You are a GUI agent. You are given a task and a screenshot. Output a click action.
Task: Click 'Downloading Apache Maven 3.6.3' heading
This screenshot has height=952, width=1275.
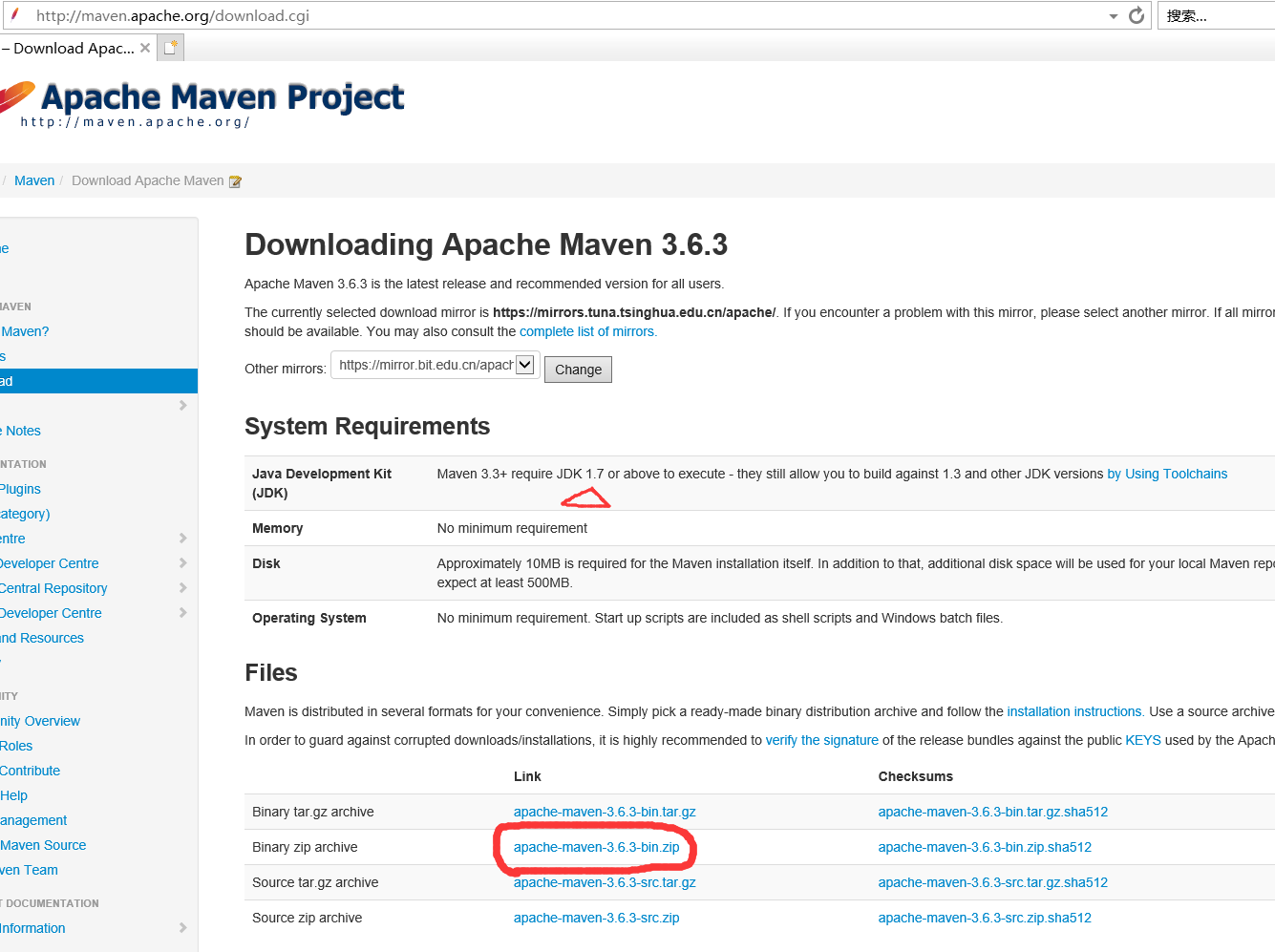[486, 244]
